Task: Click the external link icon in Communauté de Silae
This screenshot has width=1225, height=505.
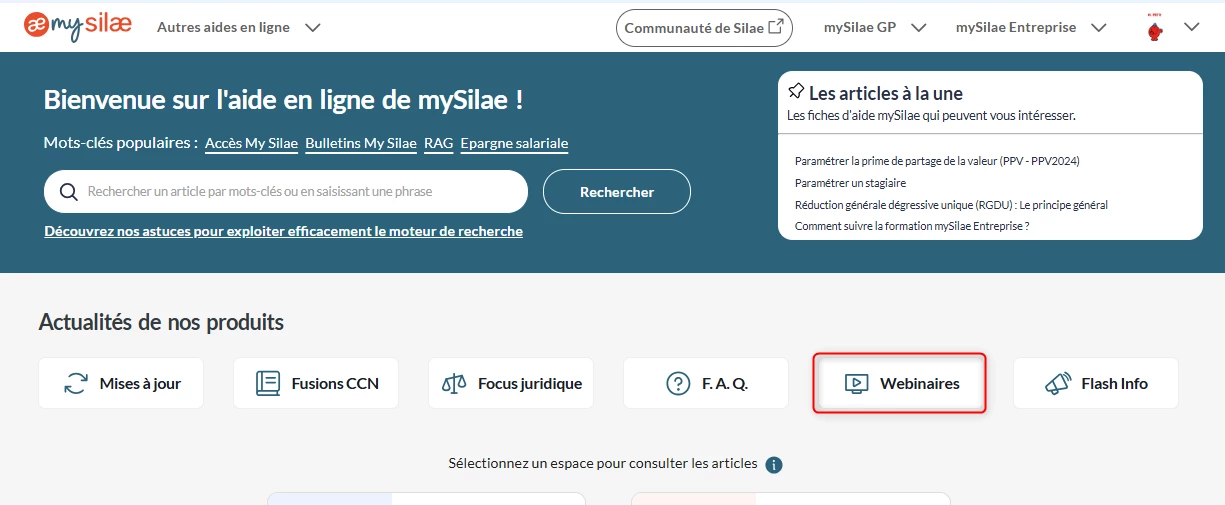Action: pyautogui.click(x=775, y=27)
